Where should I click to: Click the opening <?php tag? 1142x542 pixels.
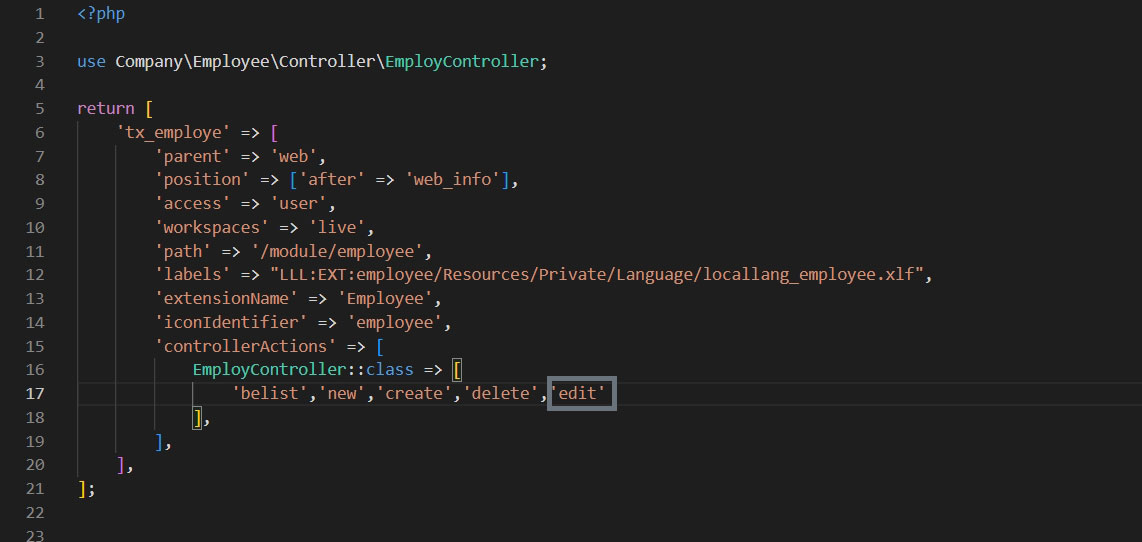click(x=101, y=14)
